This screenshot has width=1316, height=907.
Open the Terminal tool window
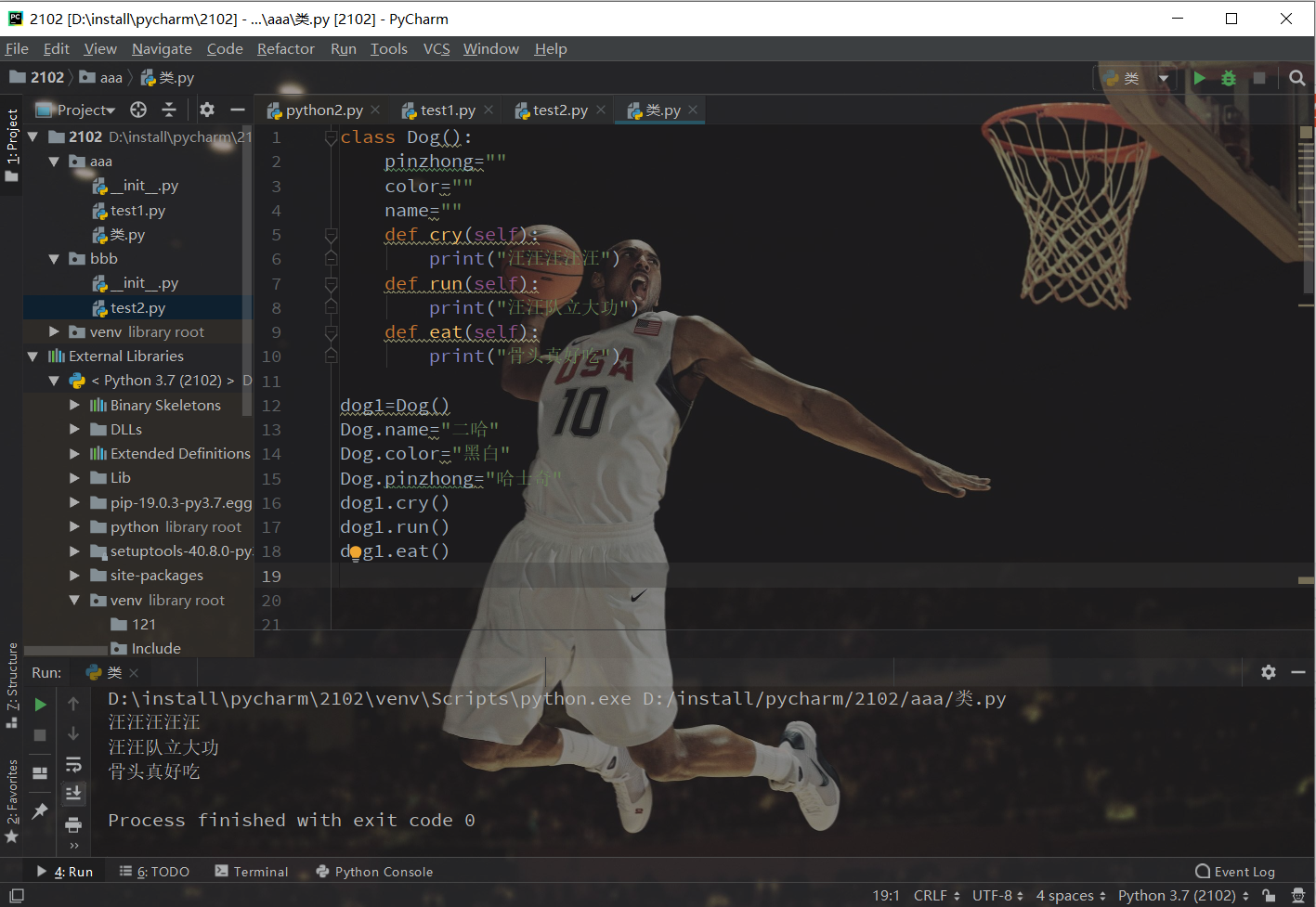tap(252, 872)
